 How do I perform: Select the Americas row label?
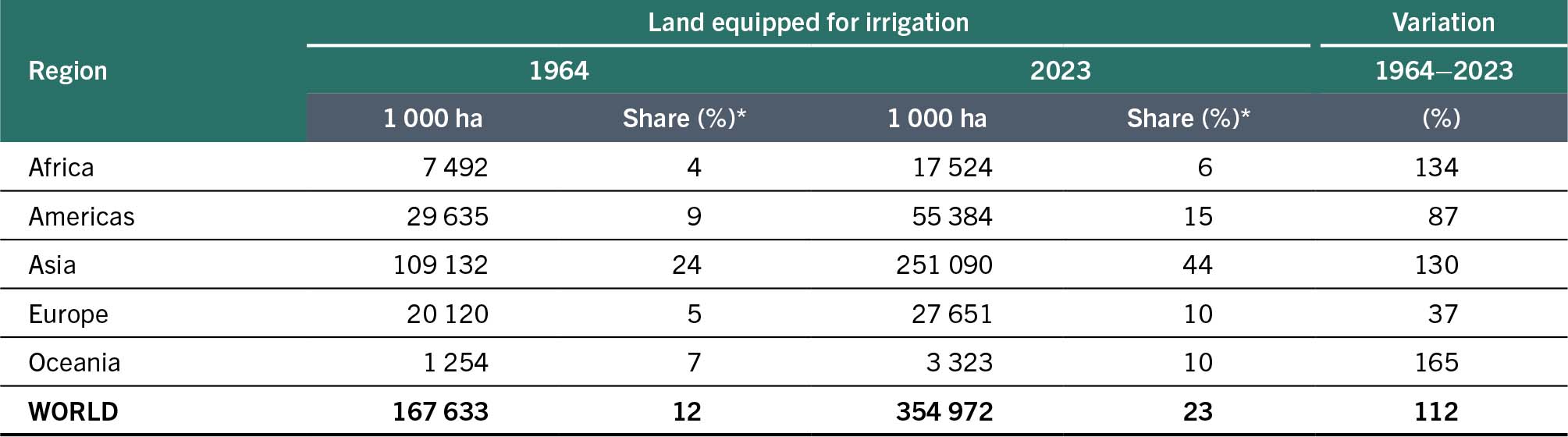tap(81, 217)
